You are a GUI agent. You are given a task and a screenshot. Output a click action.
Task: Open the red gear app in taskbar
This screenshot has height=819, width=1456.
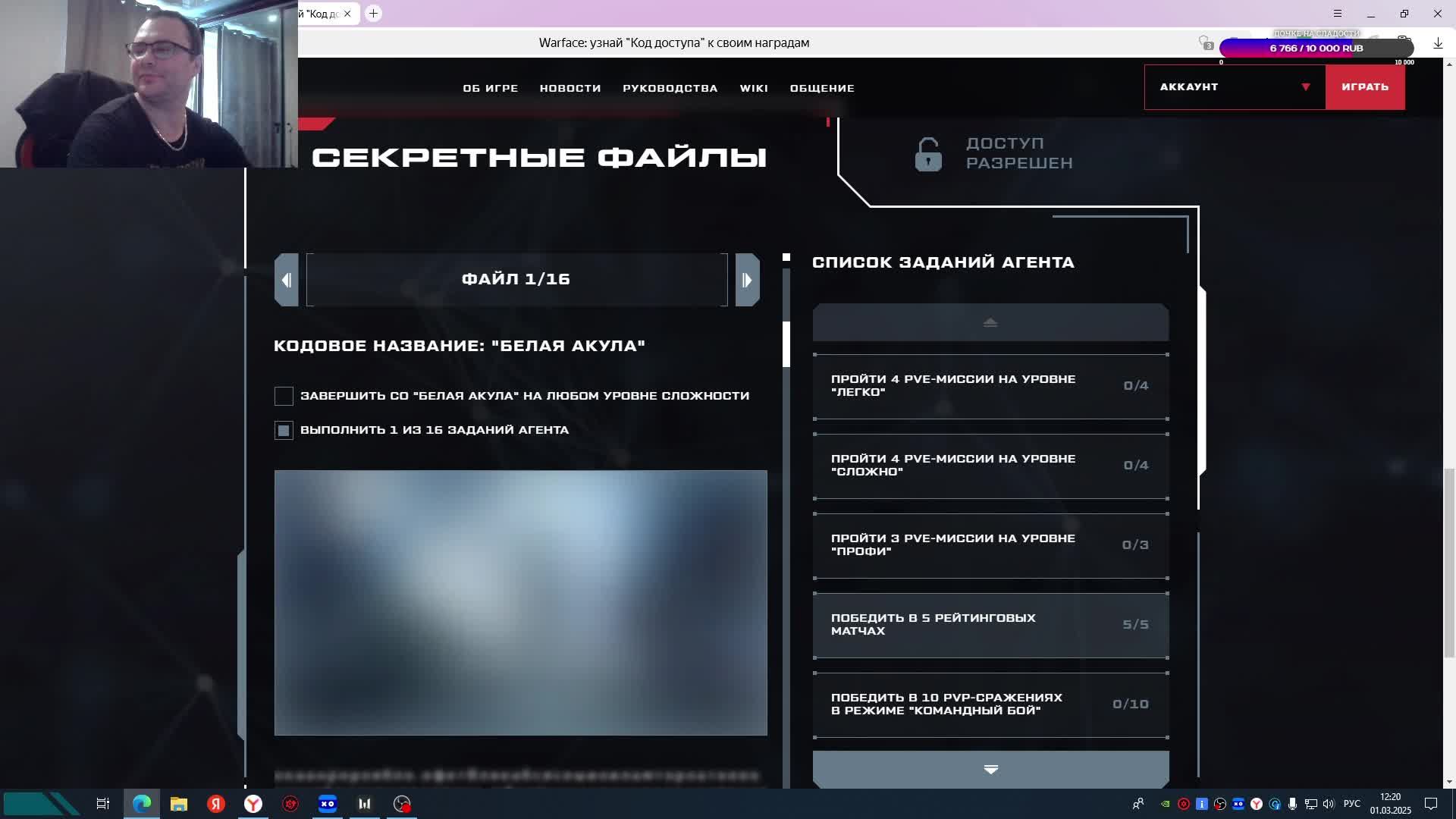(x=290, y=804)
